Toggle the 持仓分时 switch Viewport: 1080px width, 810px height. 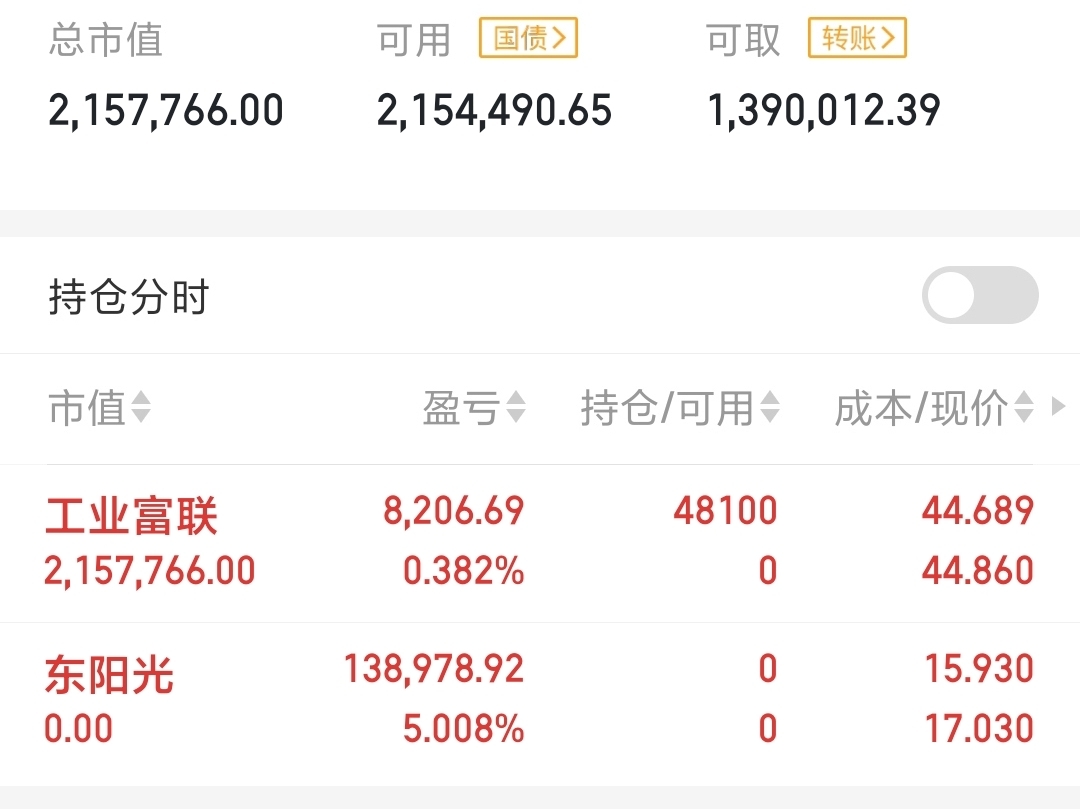[x=980, y=295]
